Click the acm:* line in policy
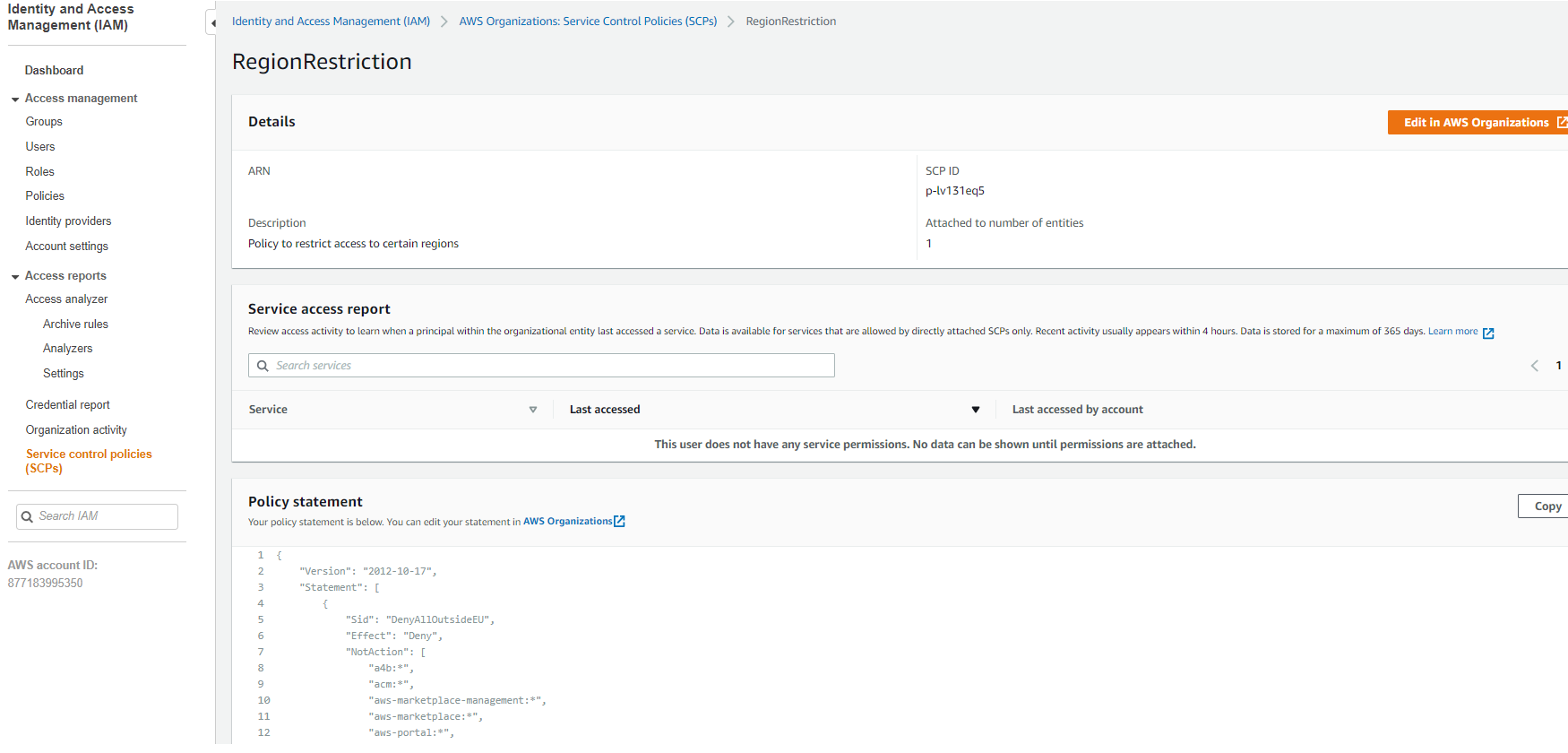This screenshot has height=753, width=1568. [x=391, y=685]
